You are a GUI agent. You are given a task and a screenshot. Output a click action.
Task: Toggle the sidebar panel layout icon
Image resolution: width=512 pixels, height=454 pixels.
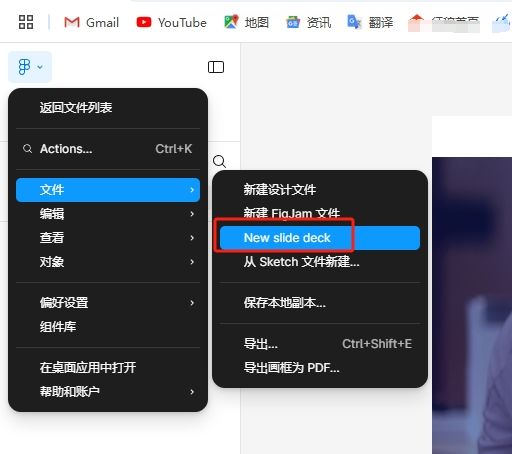coord(216,67)
